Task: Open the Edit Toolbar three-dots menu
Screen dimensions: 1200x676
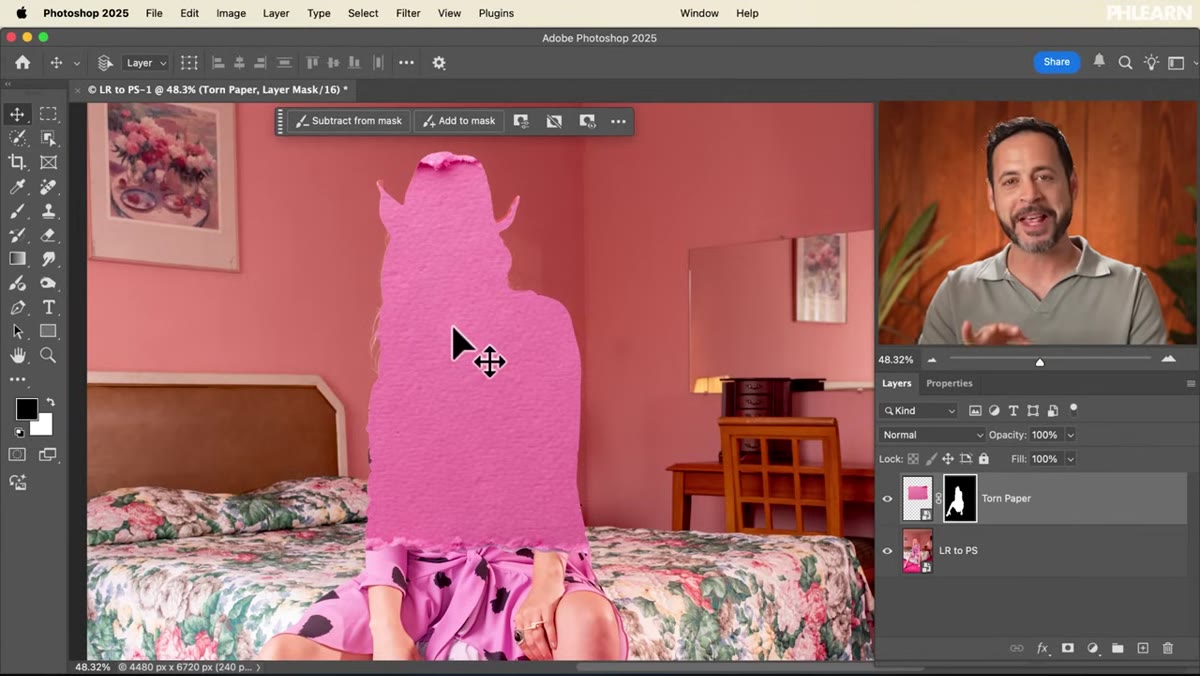Action: (17, 380)
